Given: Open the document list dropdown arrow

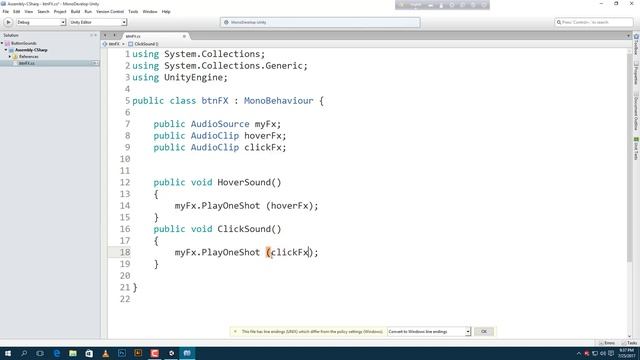Looking at the screenshot, I should [628, 36].
